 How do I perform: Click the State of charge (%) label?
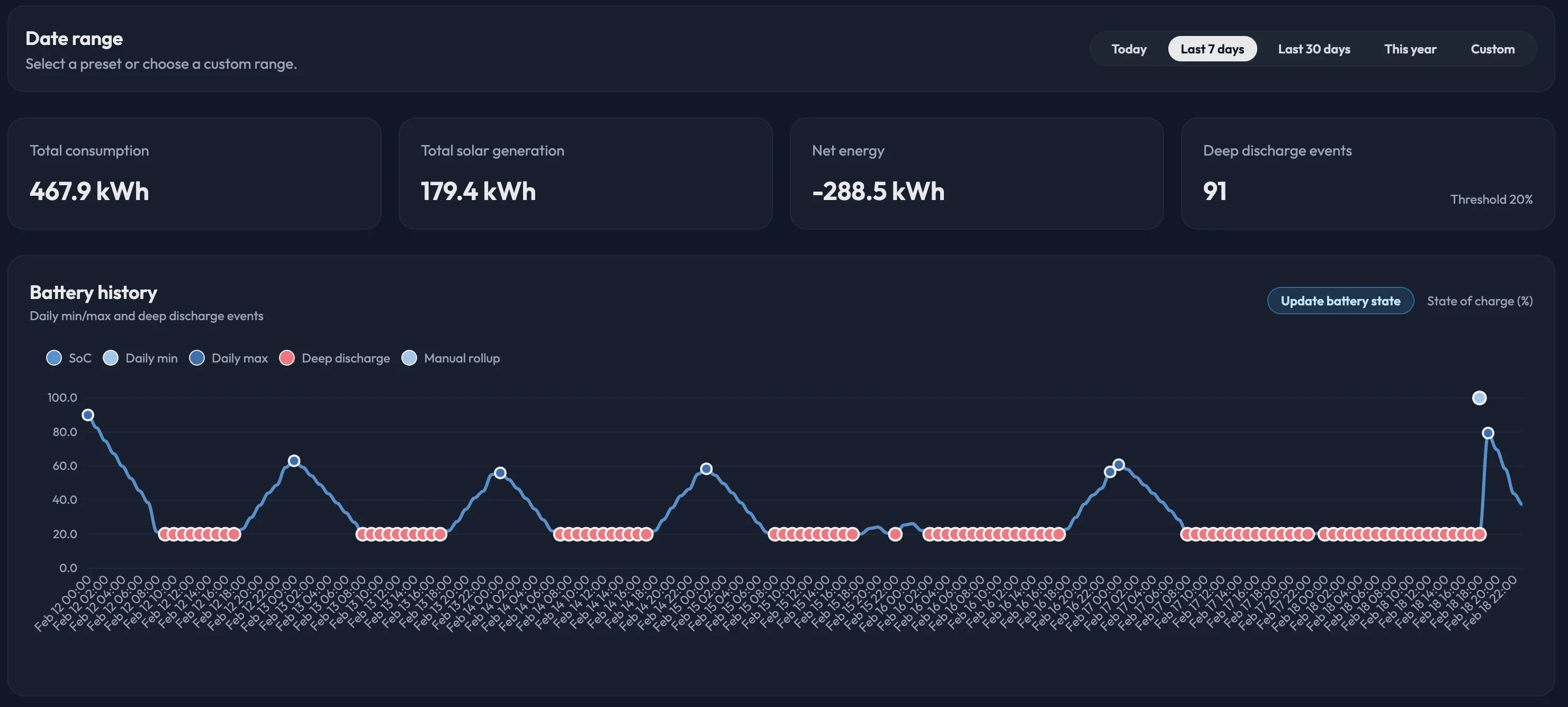(1480, 301)
